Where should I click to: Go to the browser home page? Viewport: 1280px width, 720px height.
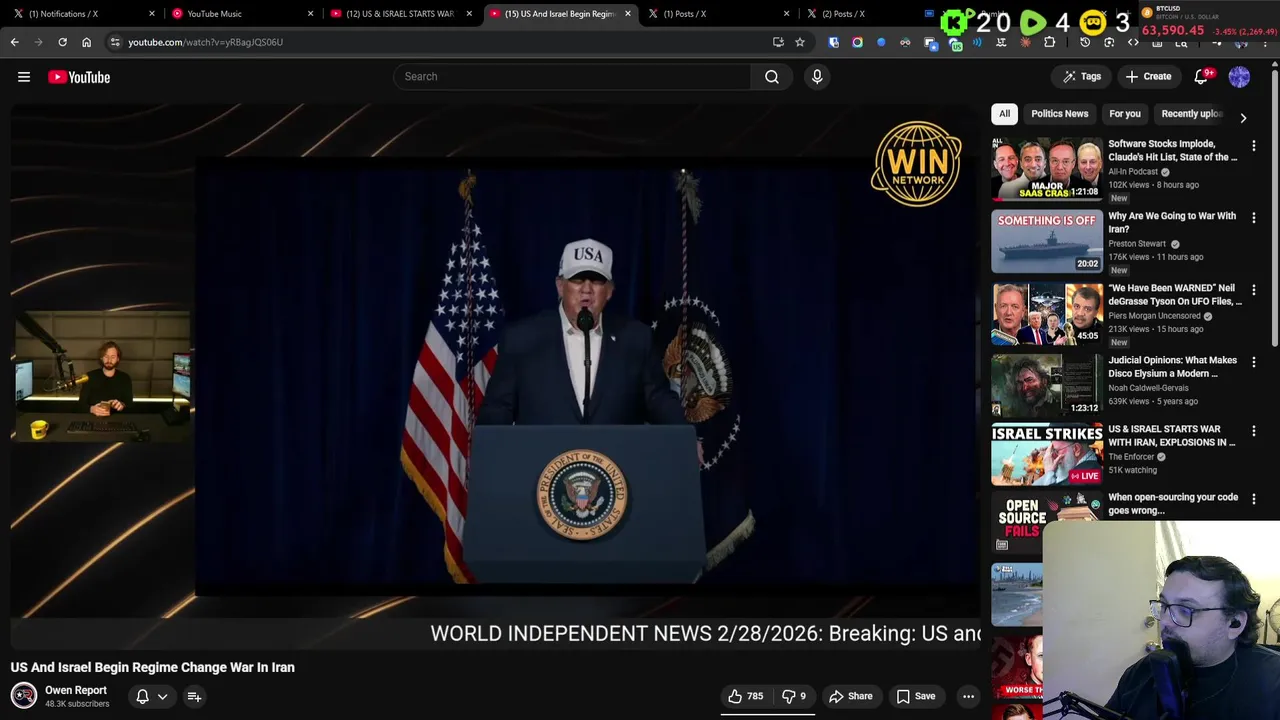[86, 42]
